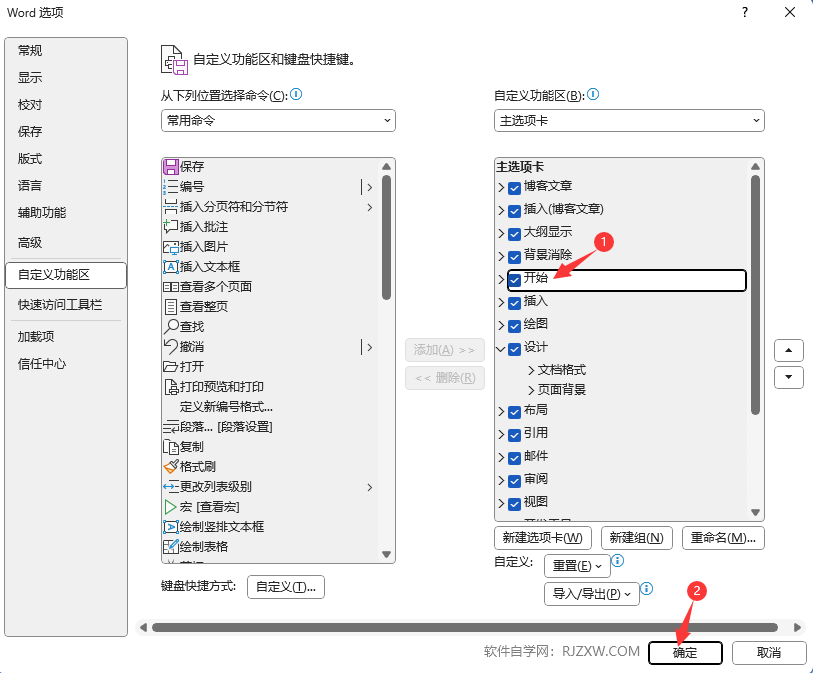Viewport: 813px width, 673px height.
Task: Click the 新建组 button
Action: click(x=637, y=538)
